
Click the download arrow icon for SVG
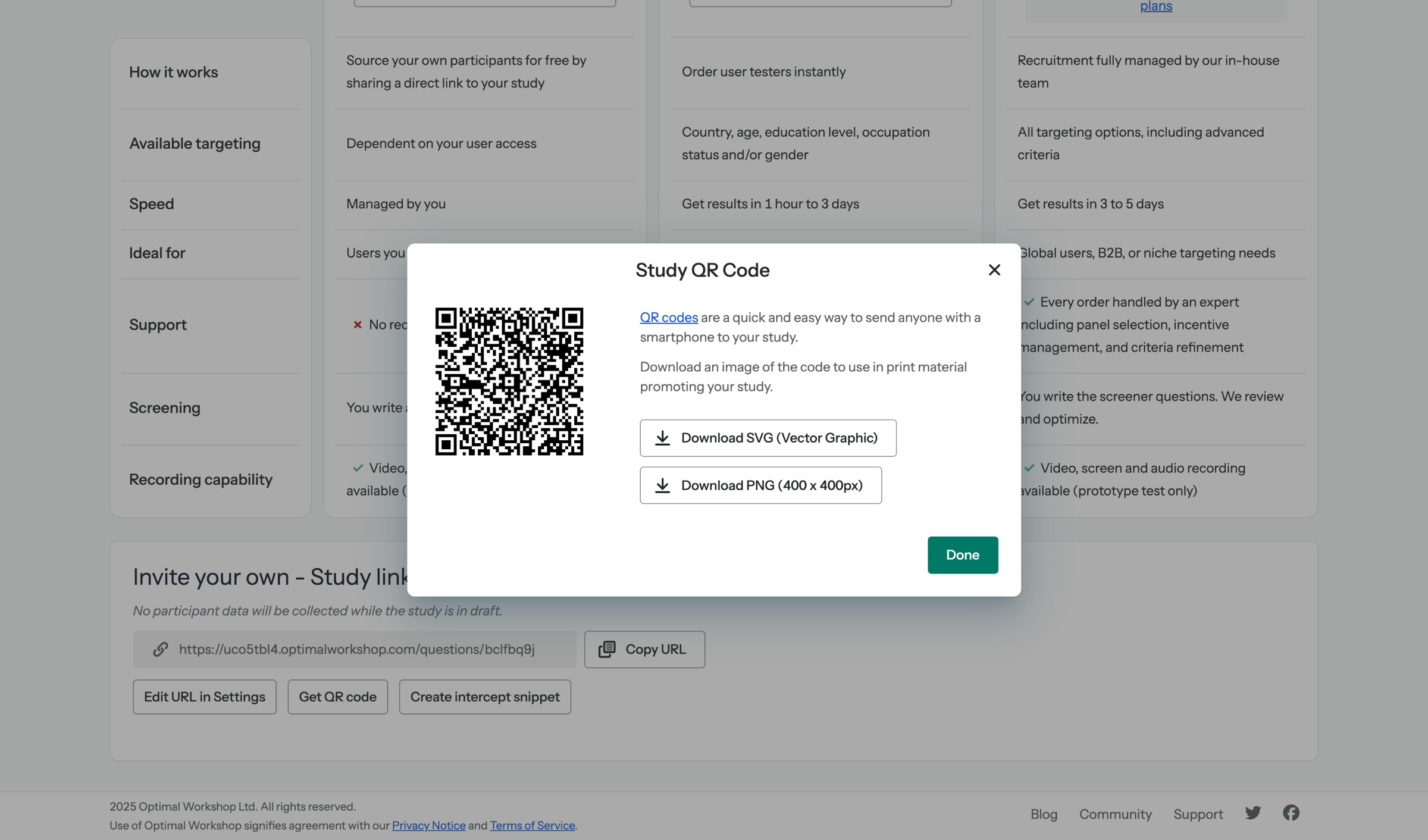point(662,438)
